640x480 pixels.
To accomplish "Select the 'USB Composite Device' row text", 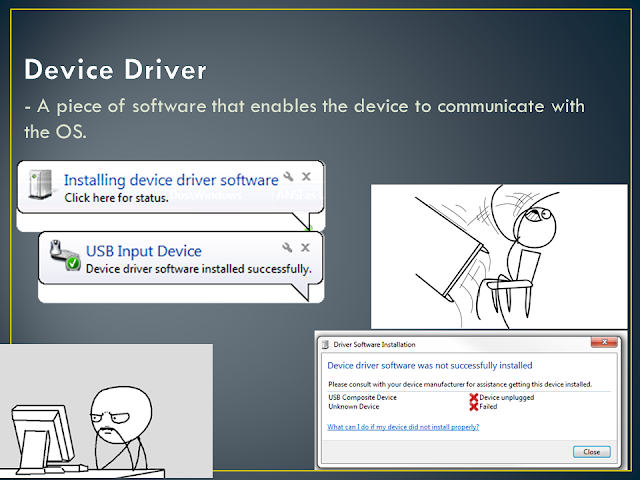I will (x=362, y=398).
